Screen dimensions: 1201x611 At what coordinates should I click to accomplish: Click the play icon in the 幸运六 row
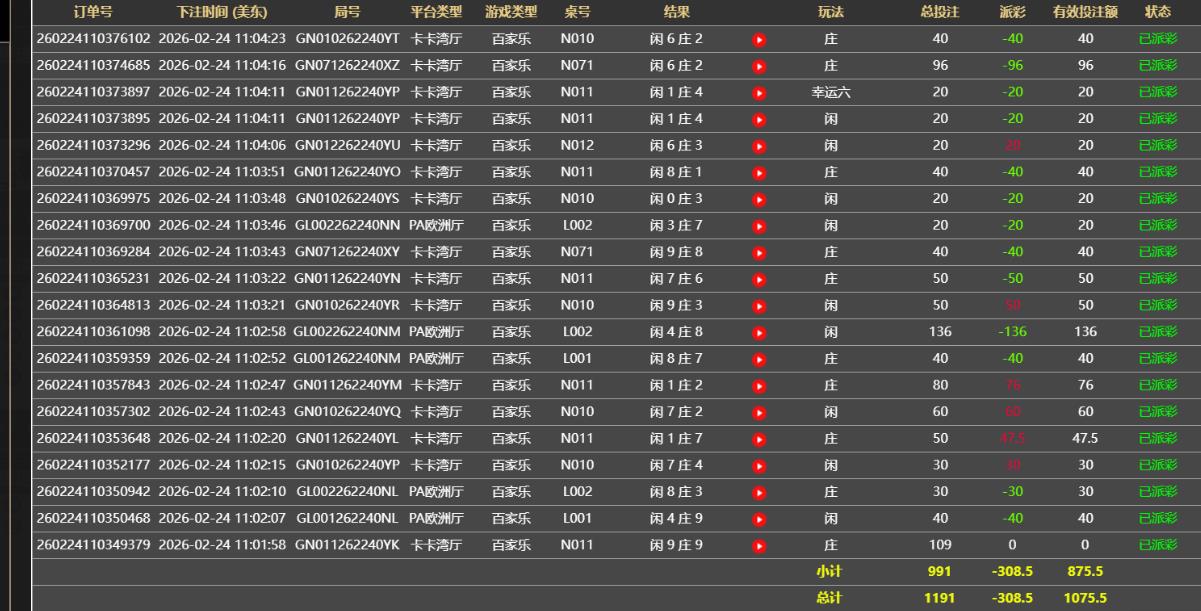pos(759,93)
